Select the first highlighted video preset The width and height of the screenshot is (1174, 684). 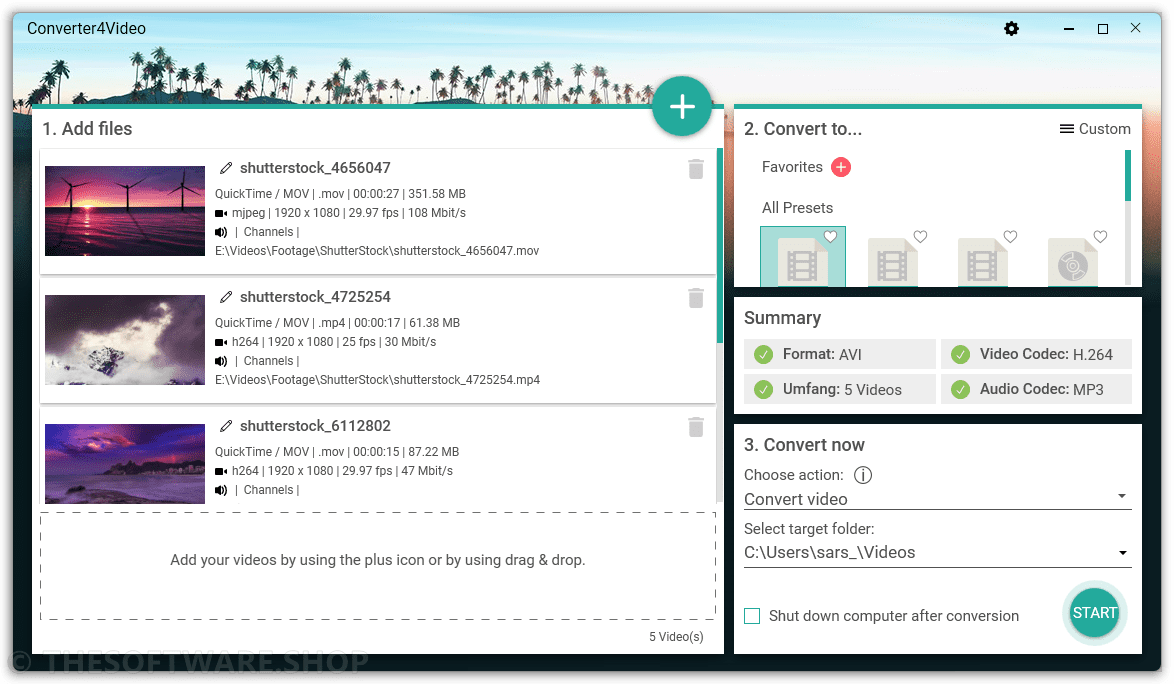(803, 257)
